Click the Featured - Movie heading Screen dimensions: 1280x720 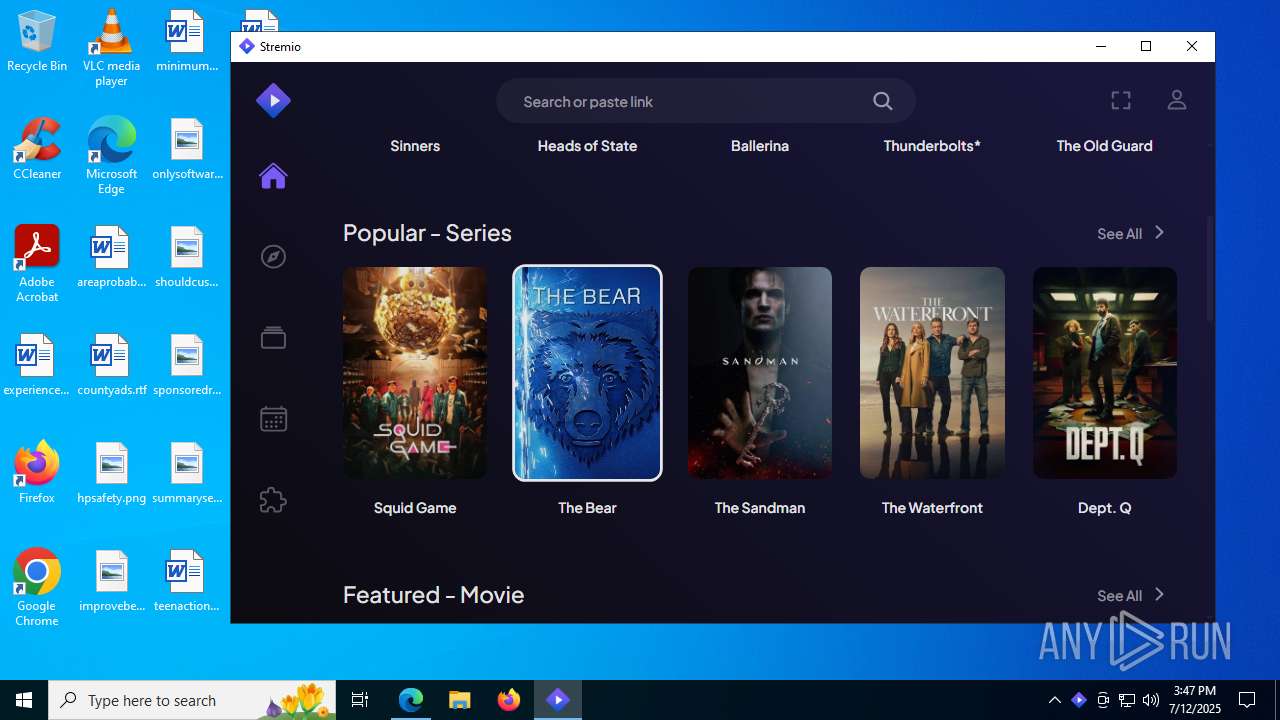pos(433,595)
